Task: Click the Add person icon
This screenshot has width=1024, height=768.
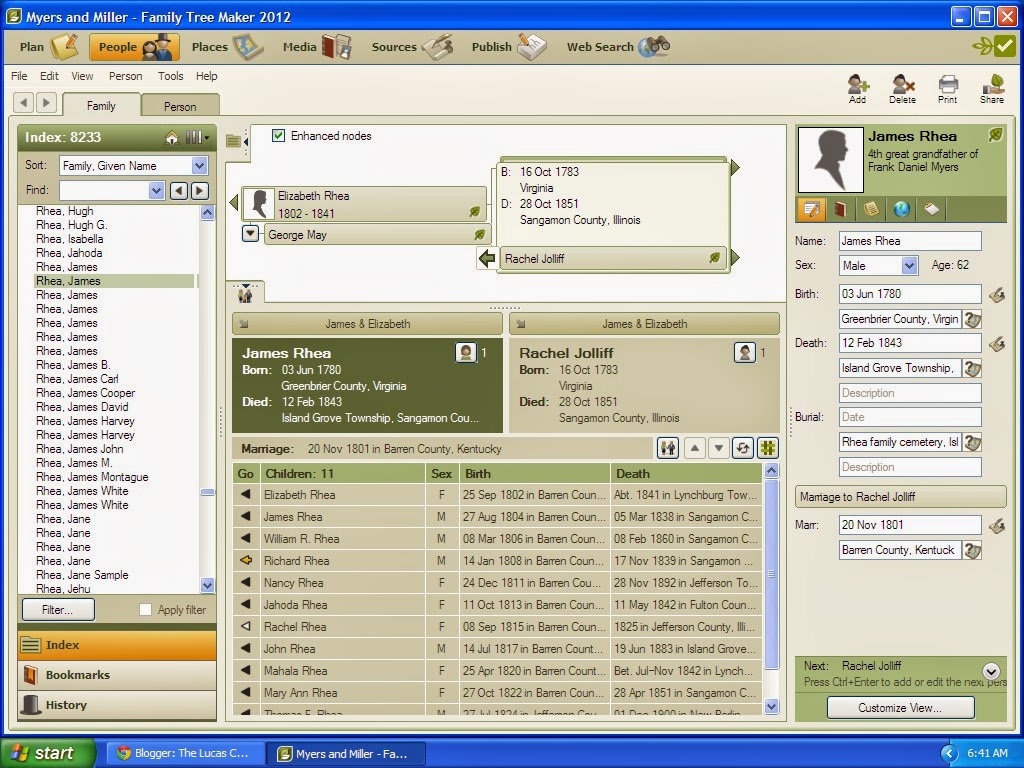Action: click(x=857, y=89)
